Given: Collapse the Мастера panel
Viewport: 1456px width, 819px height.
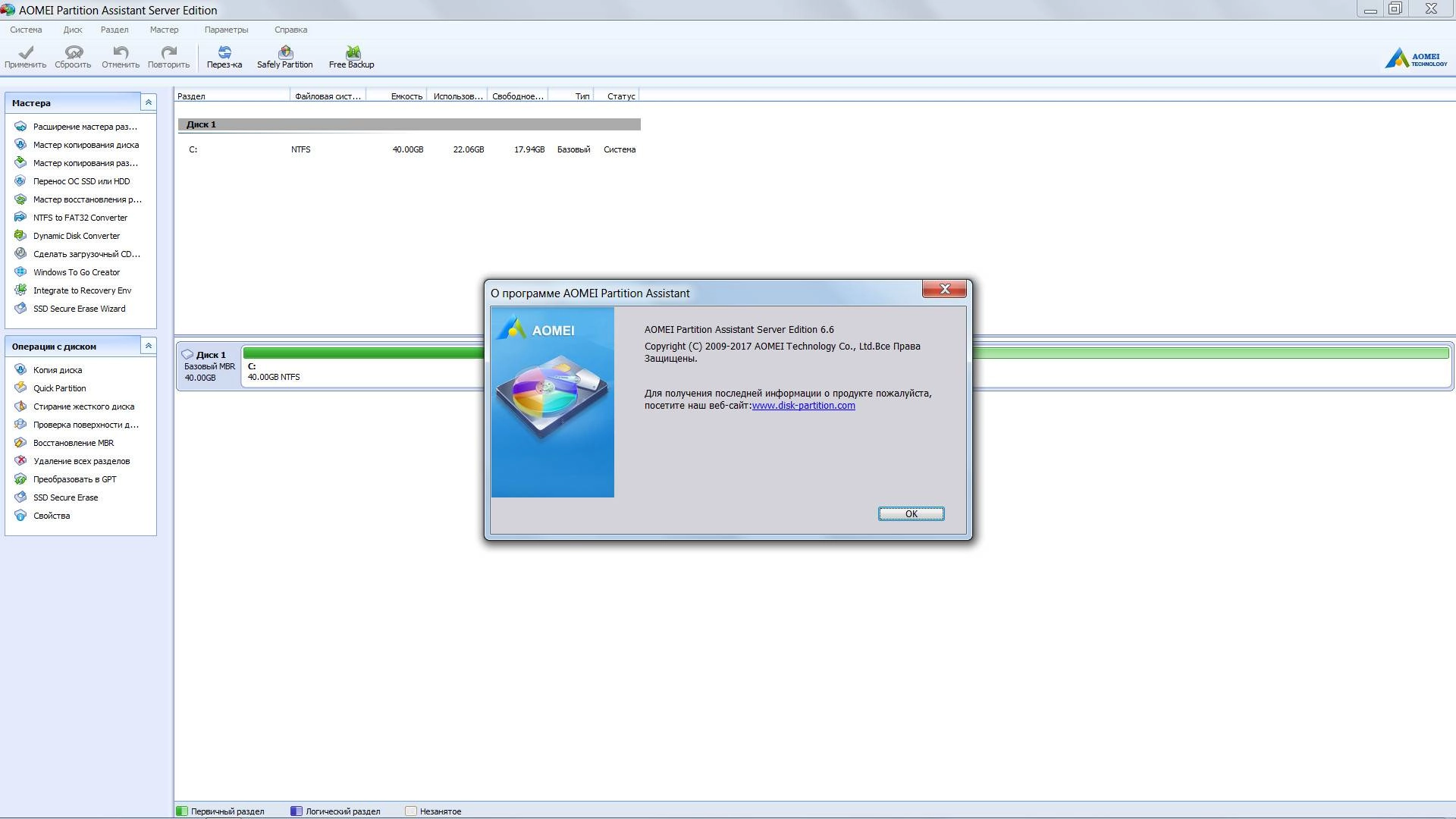Looking at the screenshot, I should click(149, 102).
